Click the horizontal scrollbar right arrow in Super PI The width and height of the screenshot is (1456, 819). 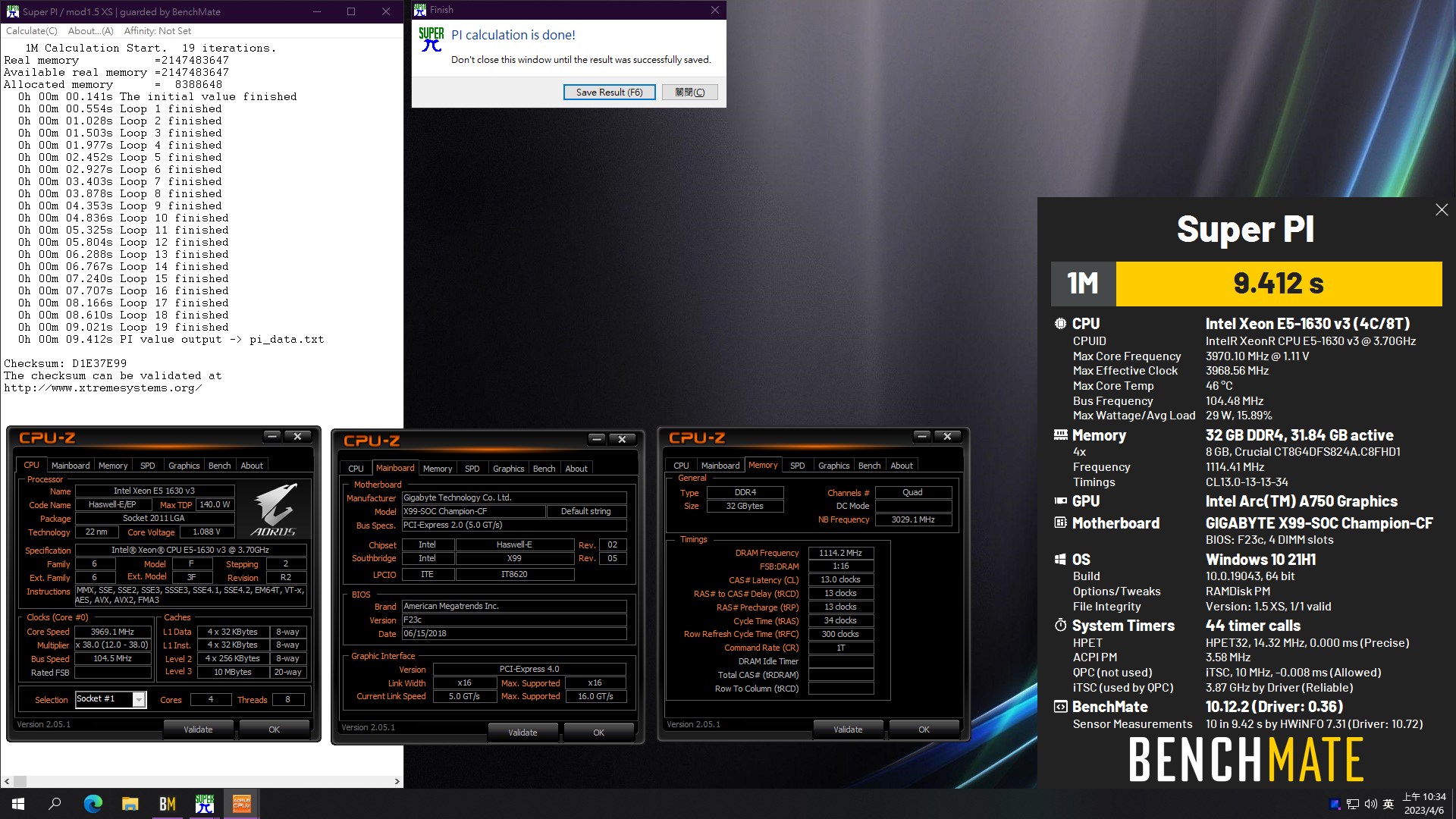397,781
